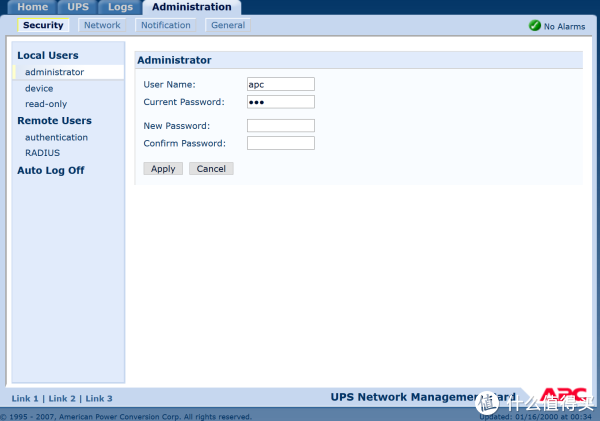This screenshot has width=600, height=421.
Task: Focus the Current Password field
Action: (x=281, y=102)
